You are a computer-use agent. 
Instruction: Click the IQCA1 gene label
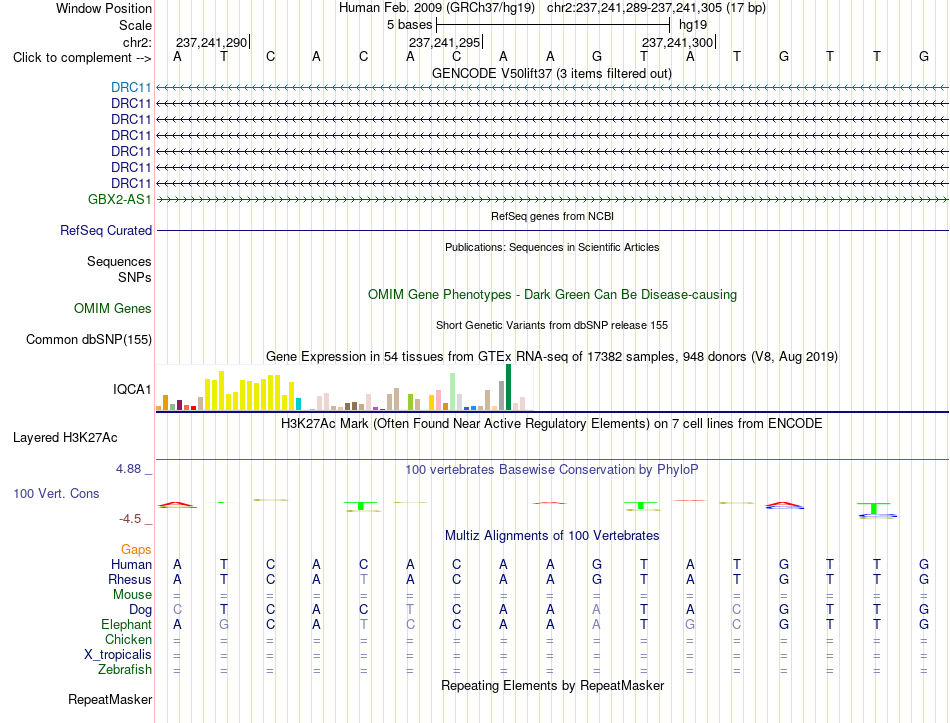point(132,389)
